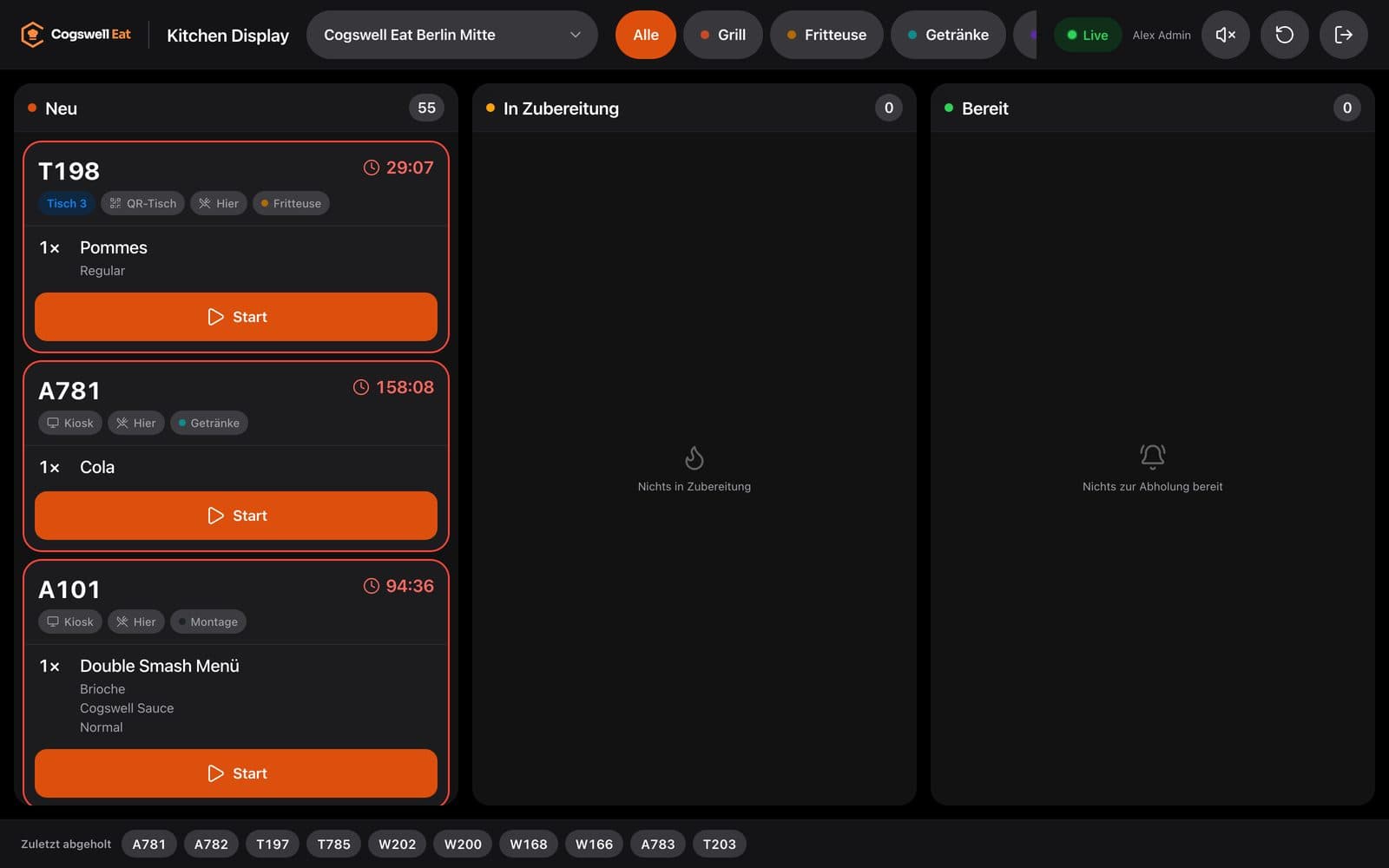1389x868 pixels.
Task: Click the Montage tag on order A101
Action: [208, 621]
